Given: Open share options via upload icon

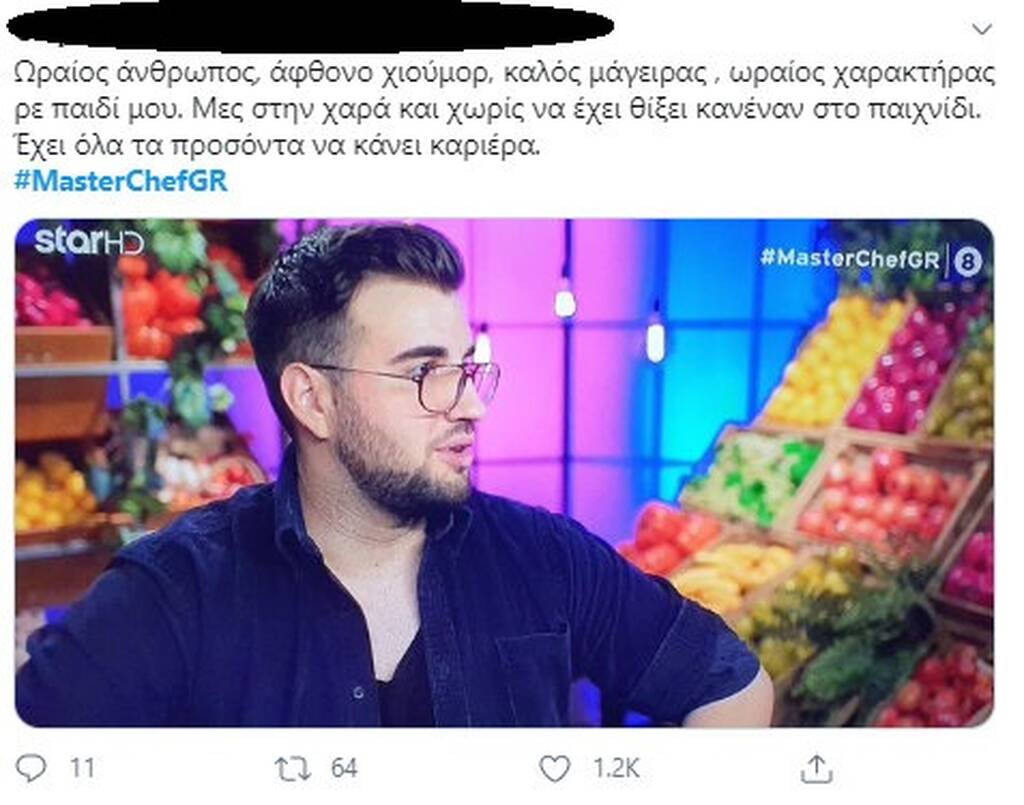Looking at the screenshot, I should [x=816, y=768].
